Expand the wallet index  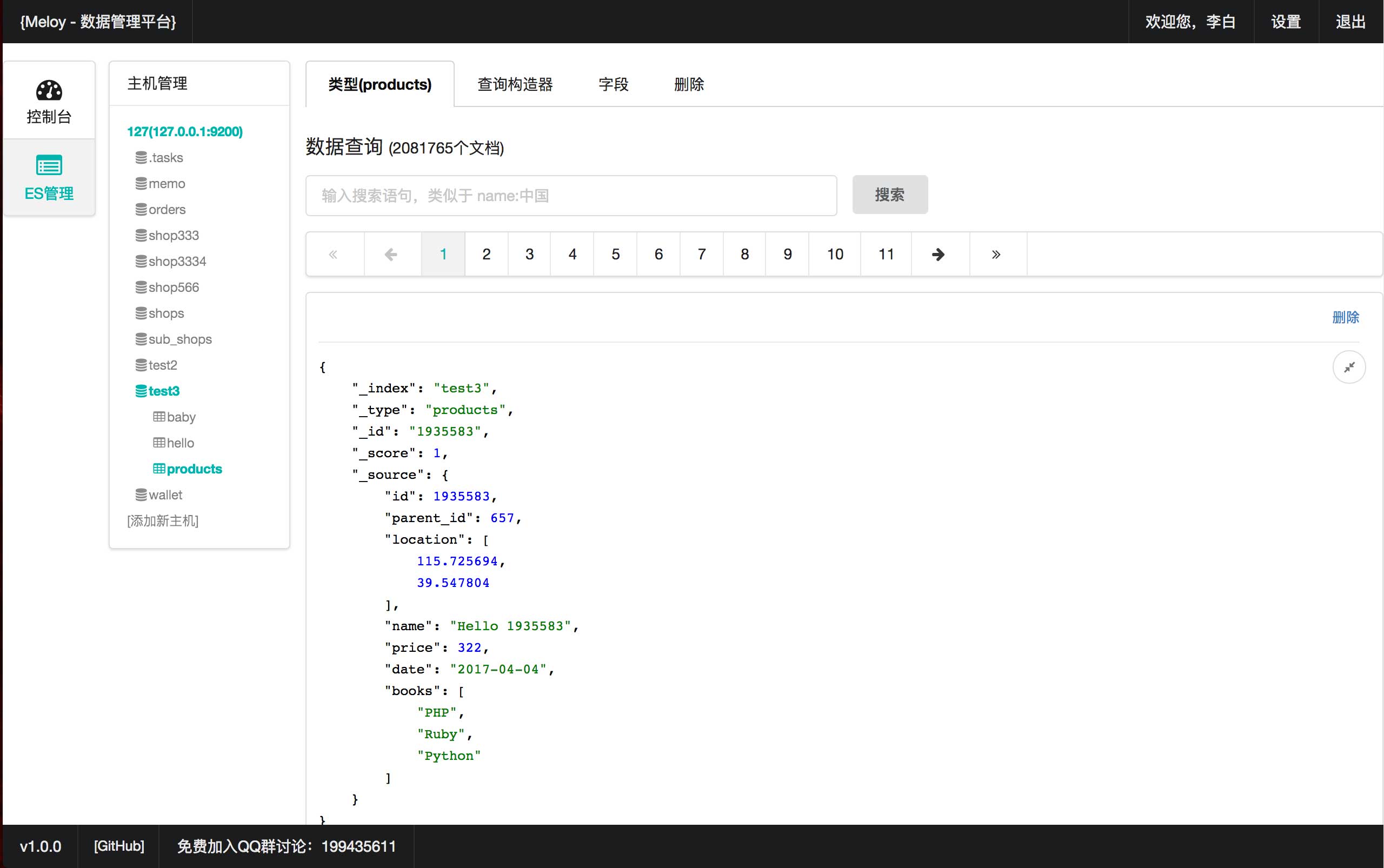pos(165,495)
